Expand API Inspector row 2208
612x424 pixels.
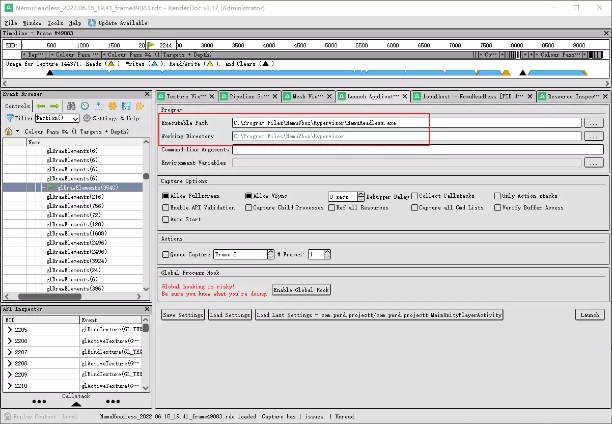9,363
